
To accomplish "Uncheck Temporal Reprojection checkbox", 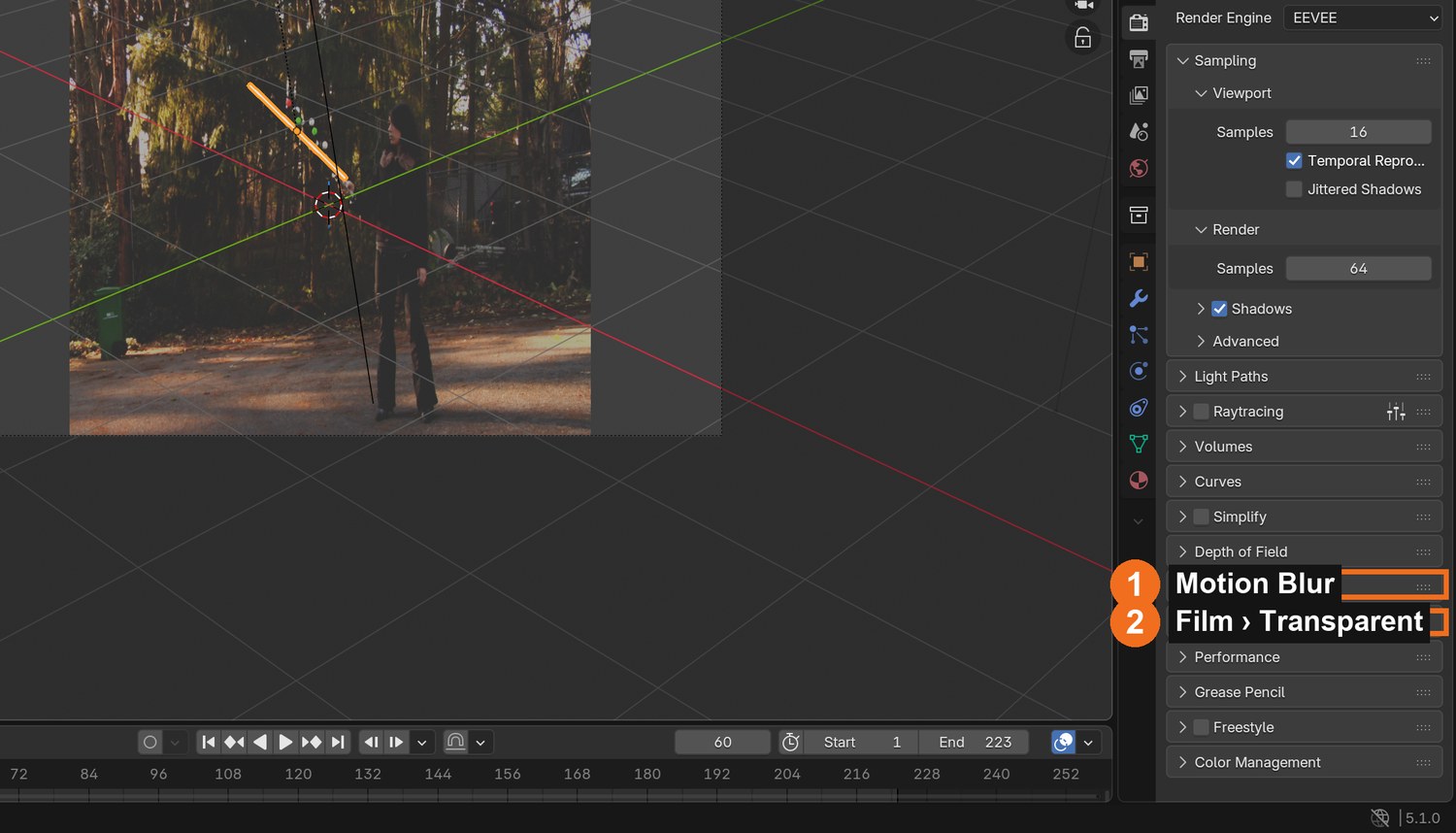I will click(x=1294, y=160).
